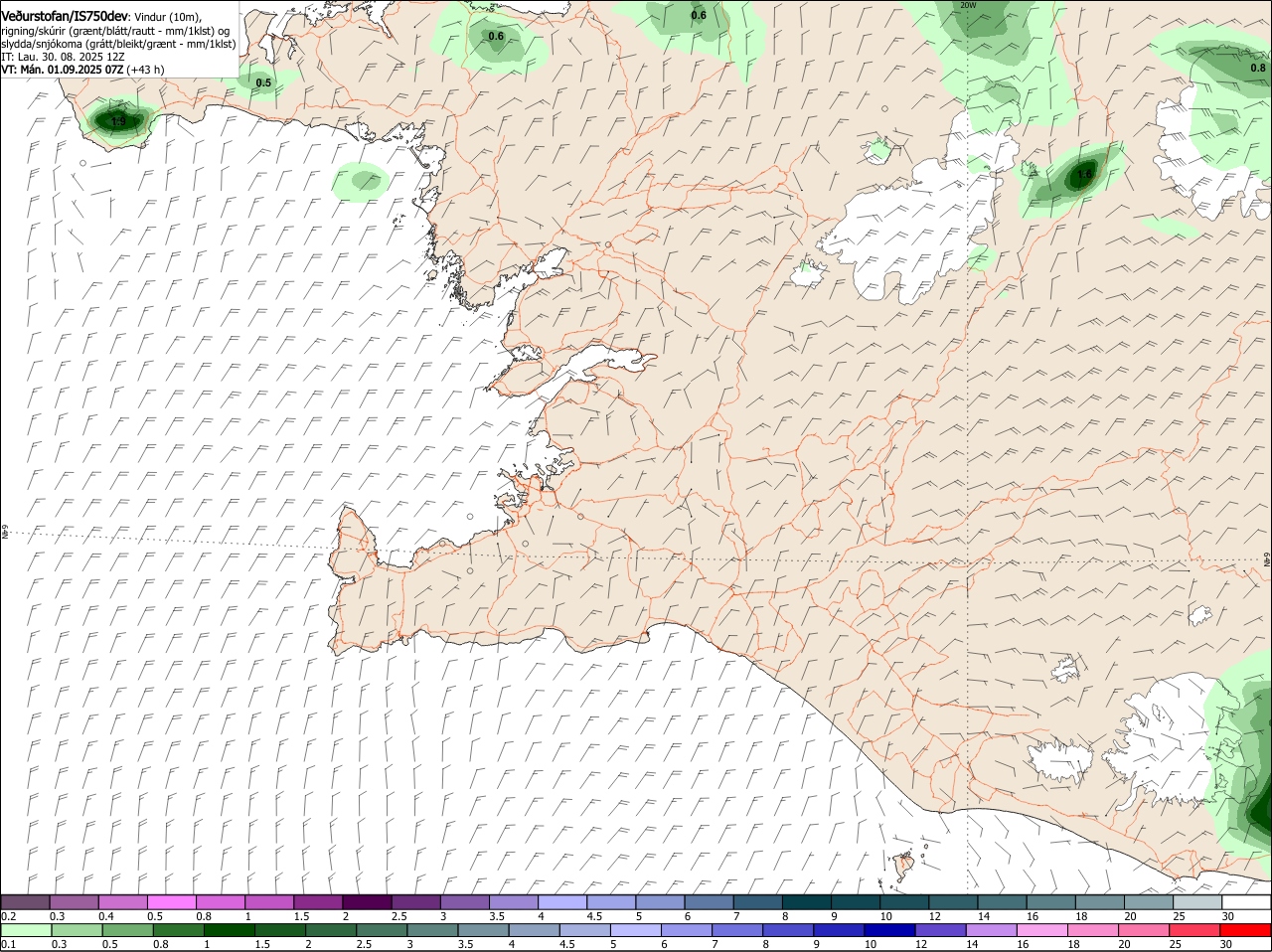Click the 'IT: Lau. 30. 08. 2025 12Z' line

(63, 57)
